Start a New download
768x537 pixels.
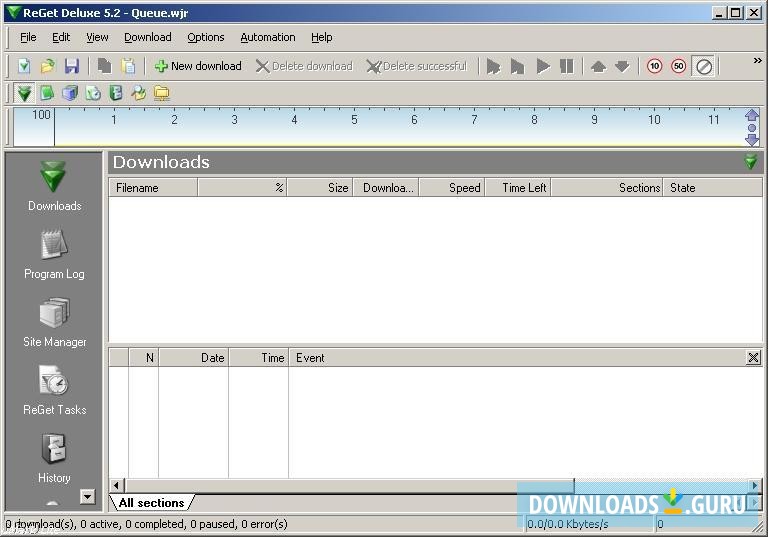click(x=198, y=66)
